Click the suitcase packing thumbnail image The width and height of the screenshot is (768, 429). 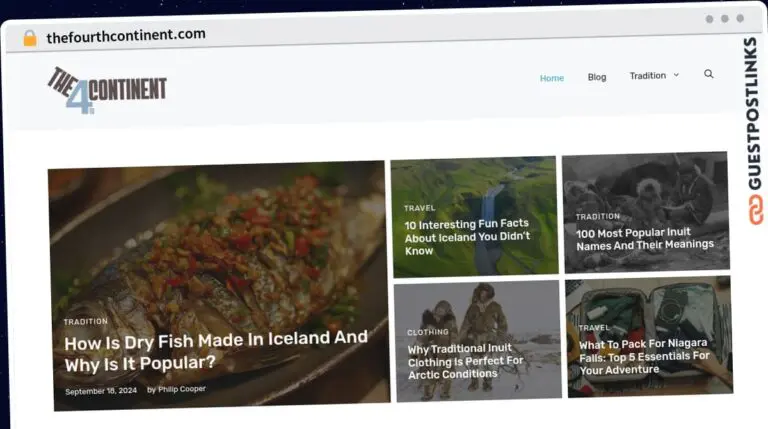click(x=650, y=300)
